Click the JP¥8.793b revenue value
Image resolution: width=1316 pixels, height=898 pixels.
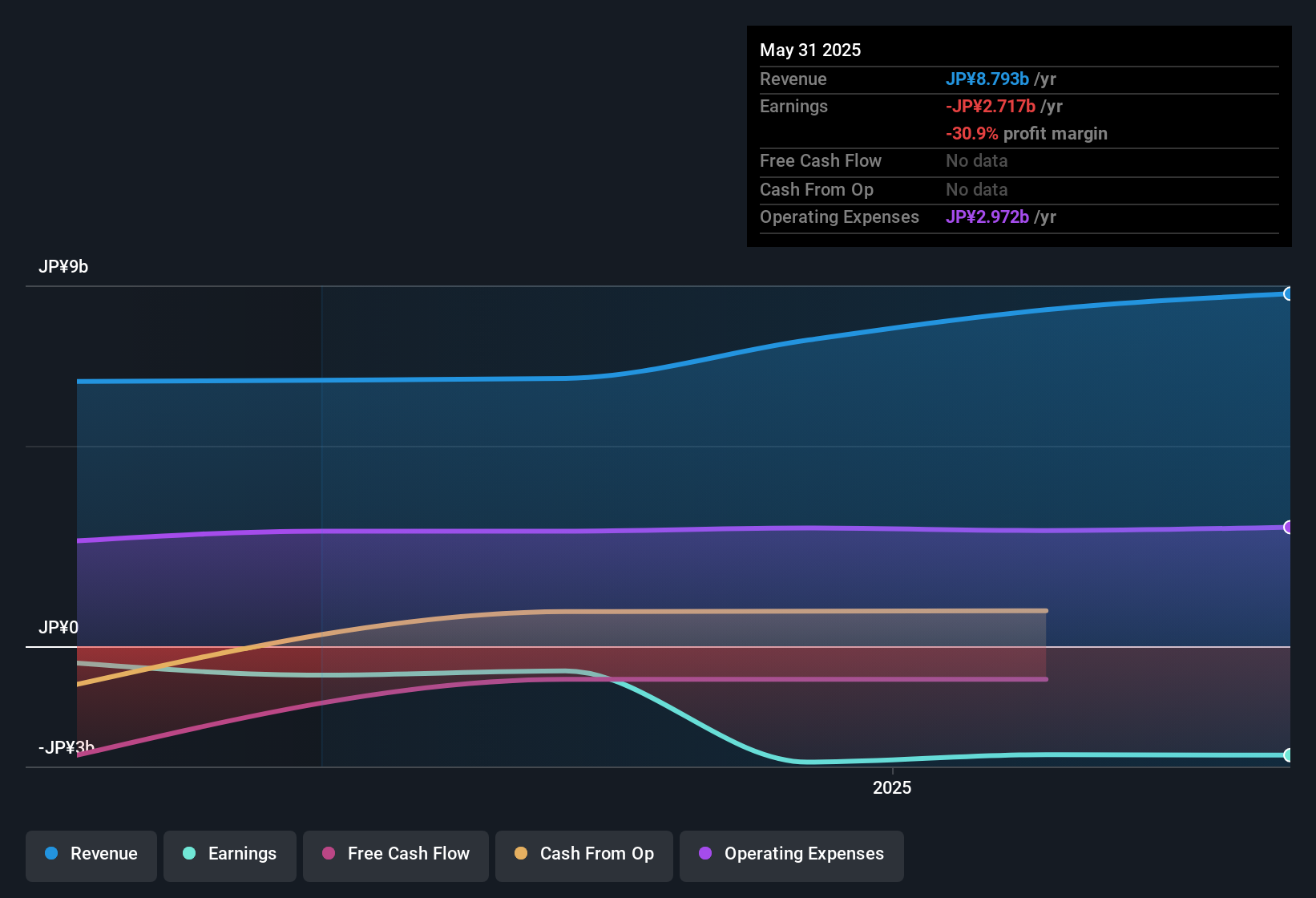point(987,79)
